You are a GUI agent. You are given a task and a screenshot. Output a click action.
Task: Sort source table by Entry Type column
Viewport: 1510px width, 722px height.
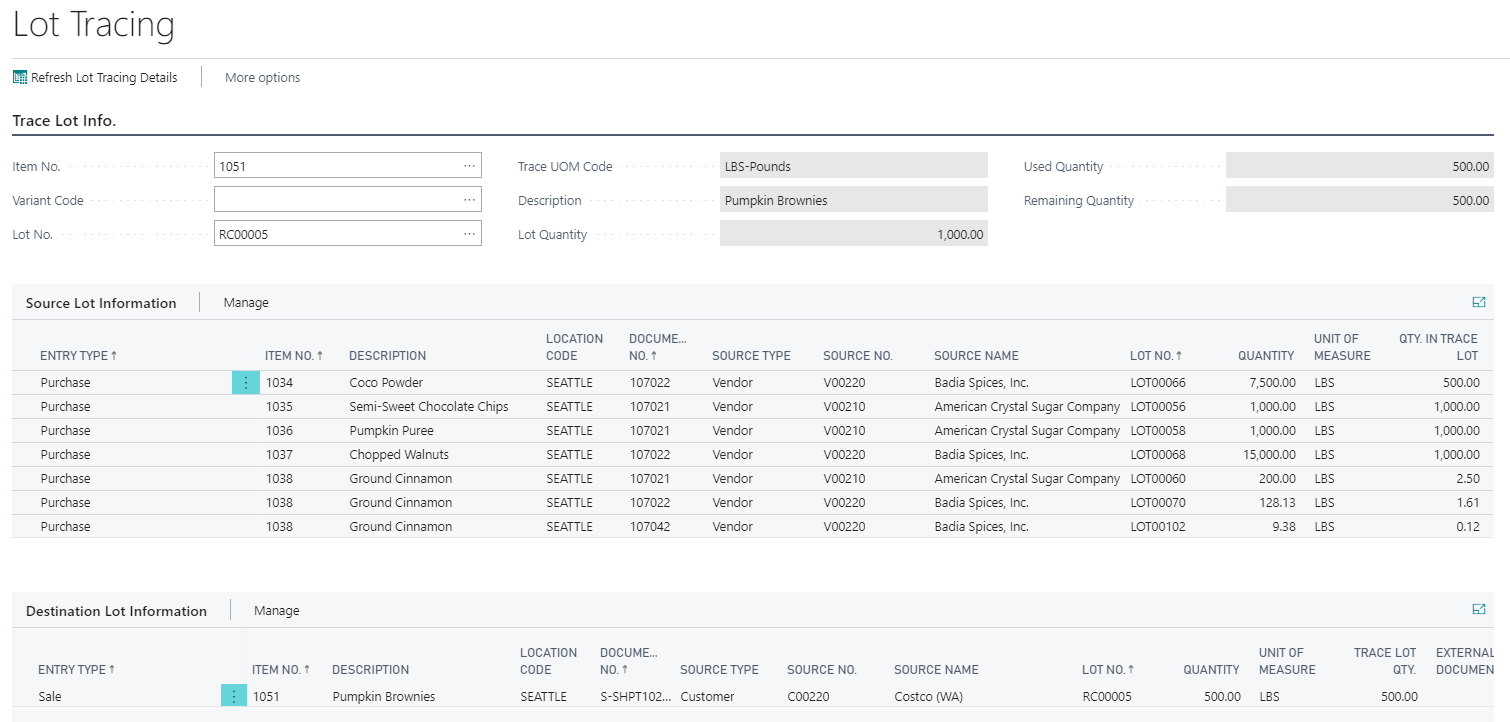78,355
